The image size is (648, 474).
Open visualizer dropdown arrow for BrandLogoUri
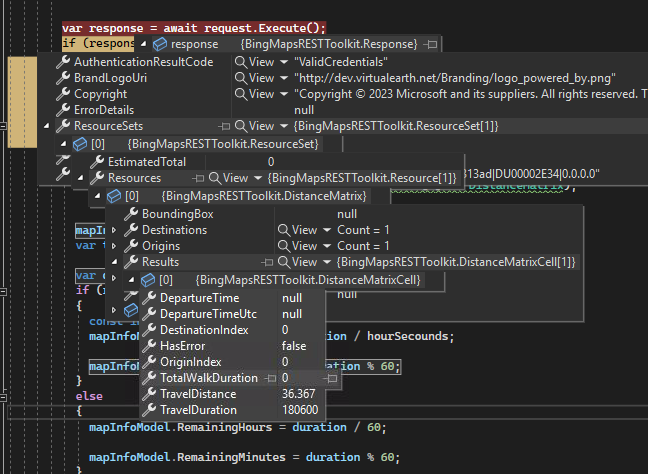click(x=284, y=78)
